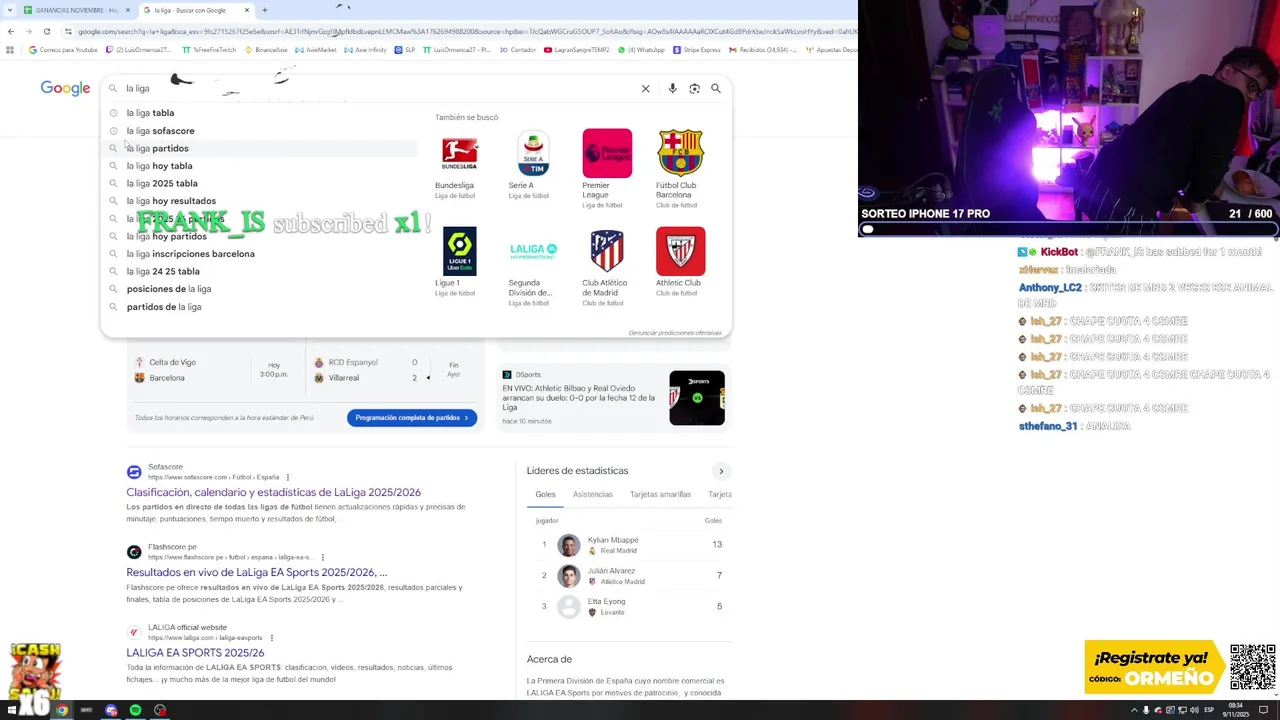Open LALIGA official result three-dot menu
1280x720 pixels.
(x=271, y=638)
